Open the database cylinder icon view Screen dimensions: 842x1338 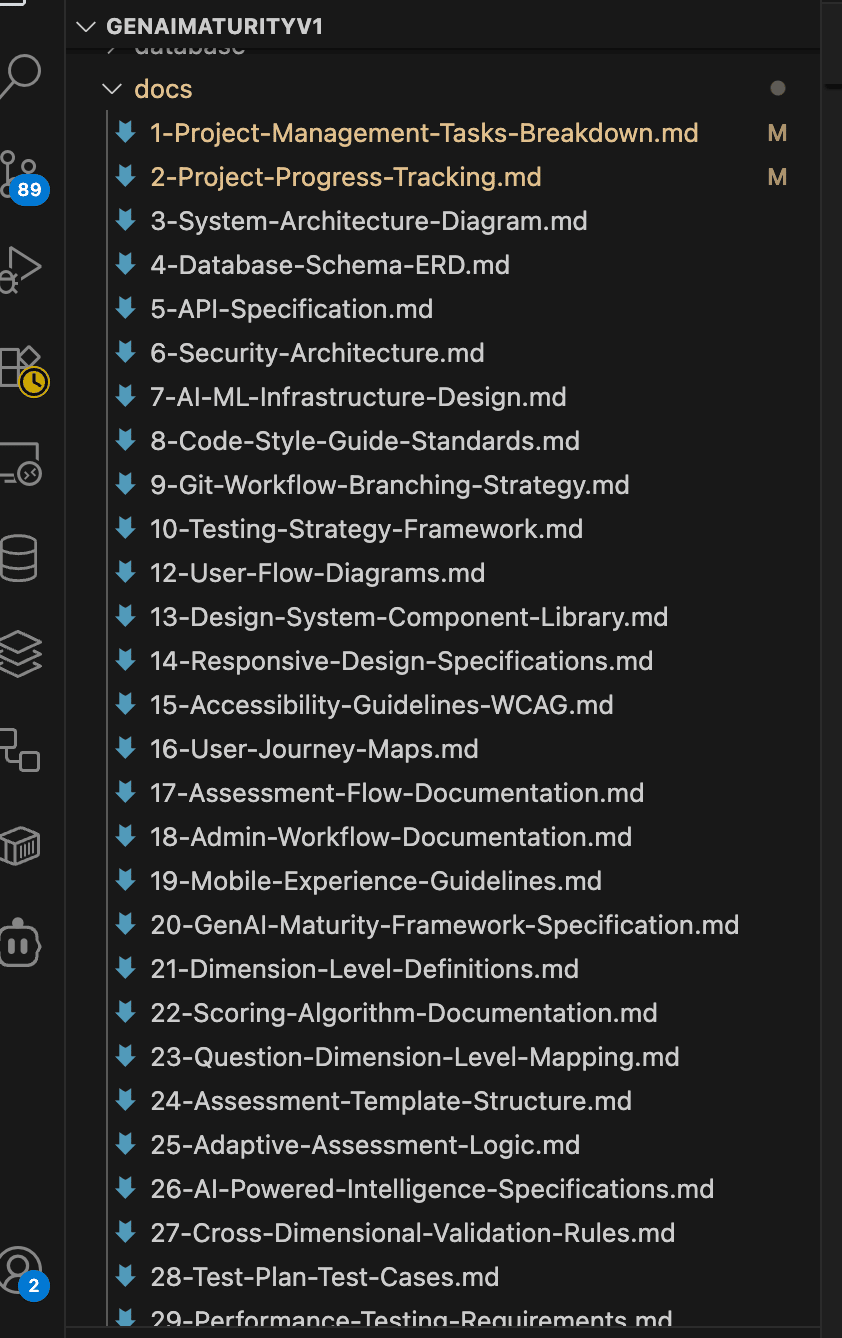click(20, 558)
